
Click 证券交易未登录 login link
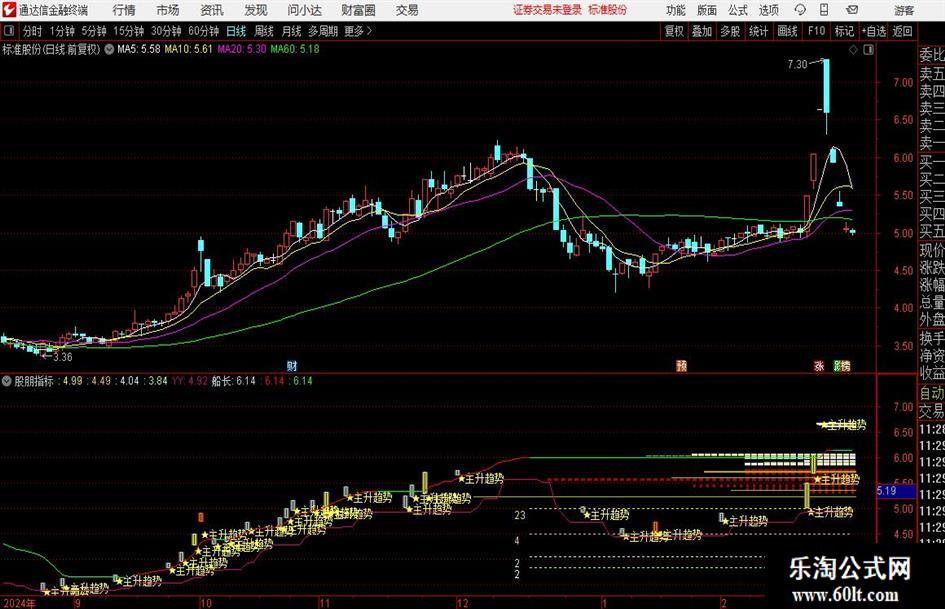pos(547,10)
